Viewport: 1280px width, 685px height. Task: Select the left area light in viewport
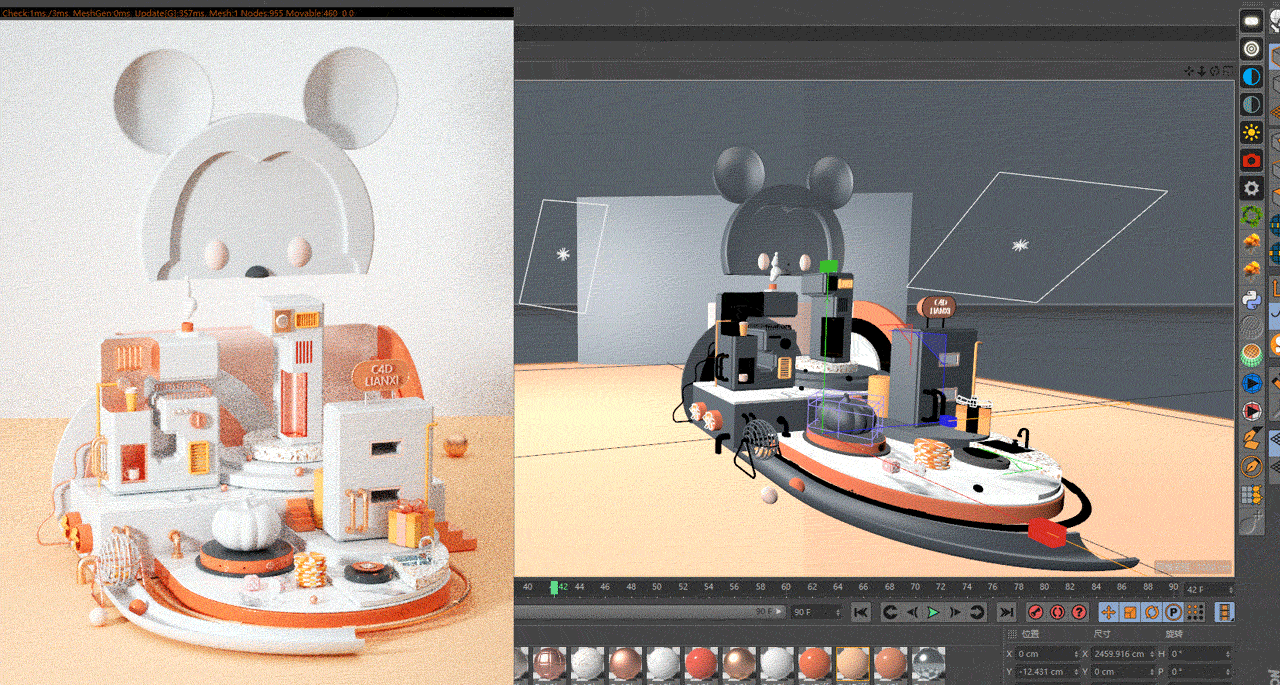click(563, 254)
